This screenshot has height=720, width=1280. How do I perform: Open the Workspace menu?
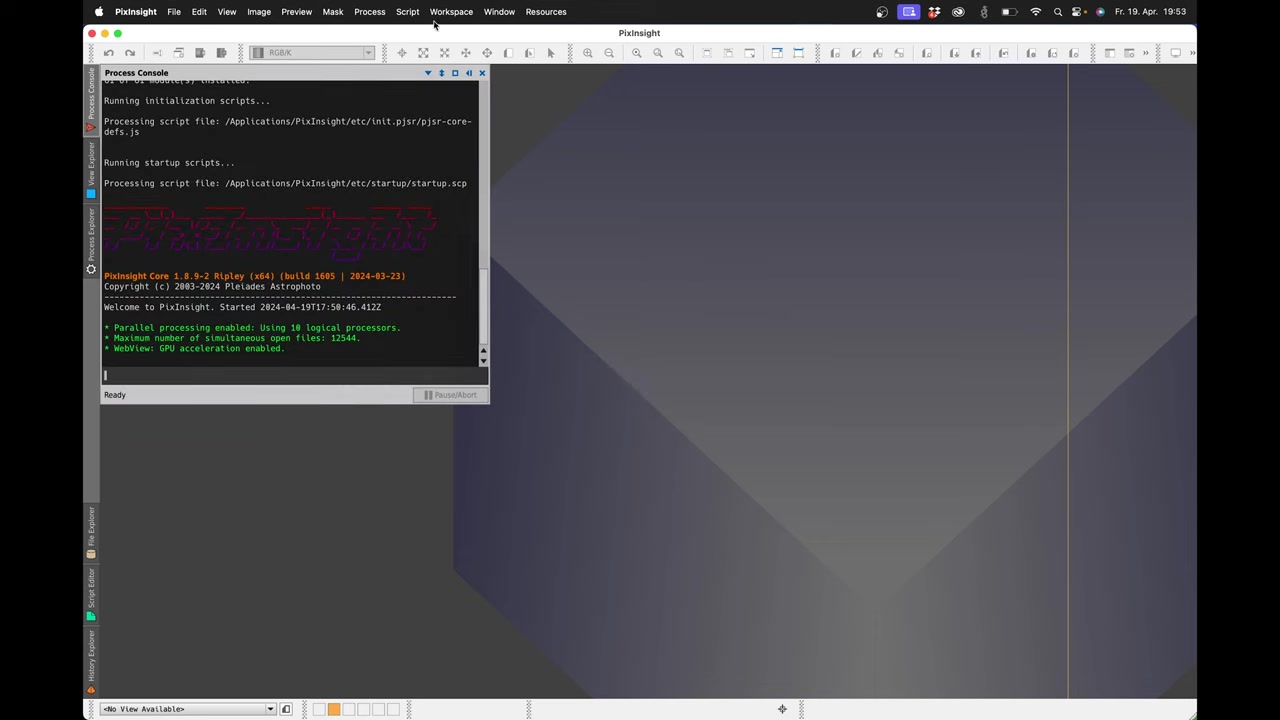click(451, 12)
